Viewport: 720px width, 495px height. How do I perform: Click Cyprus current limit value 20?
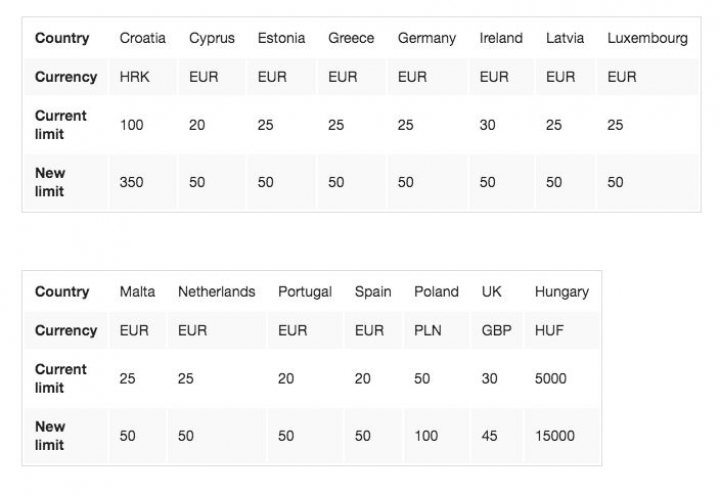[197, 125]
